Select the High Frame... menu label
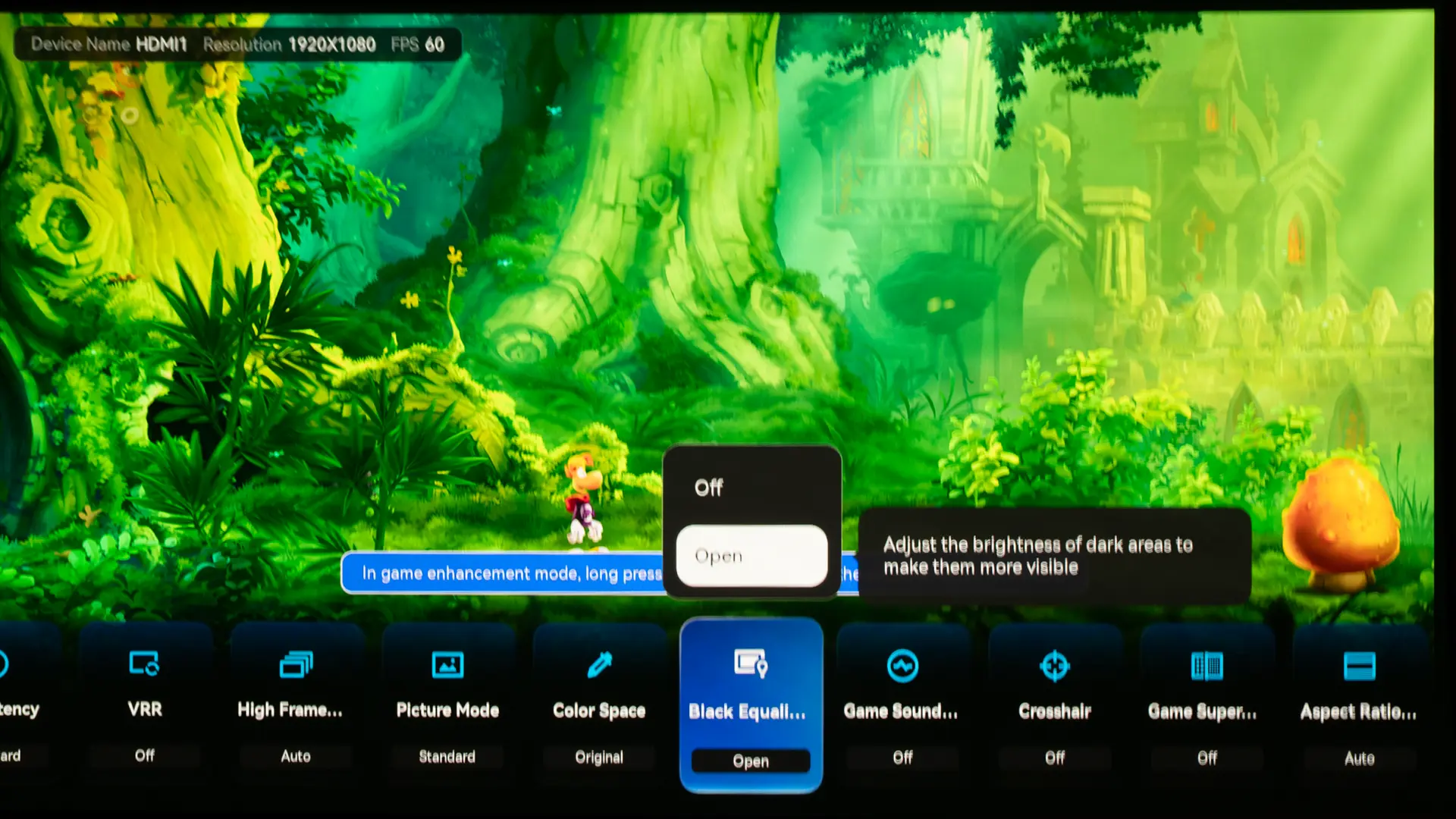 click(290, 710)
